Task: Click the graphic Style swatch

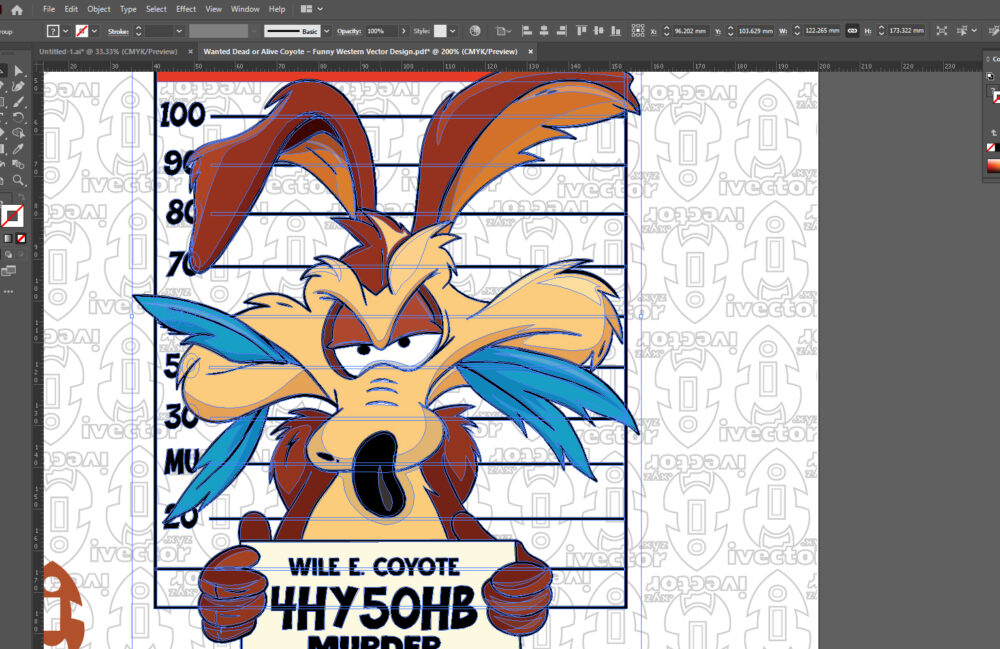Action: [440, 31]
